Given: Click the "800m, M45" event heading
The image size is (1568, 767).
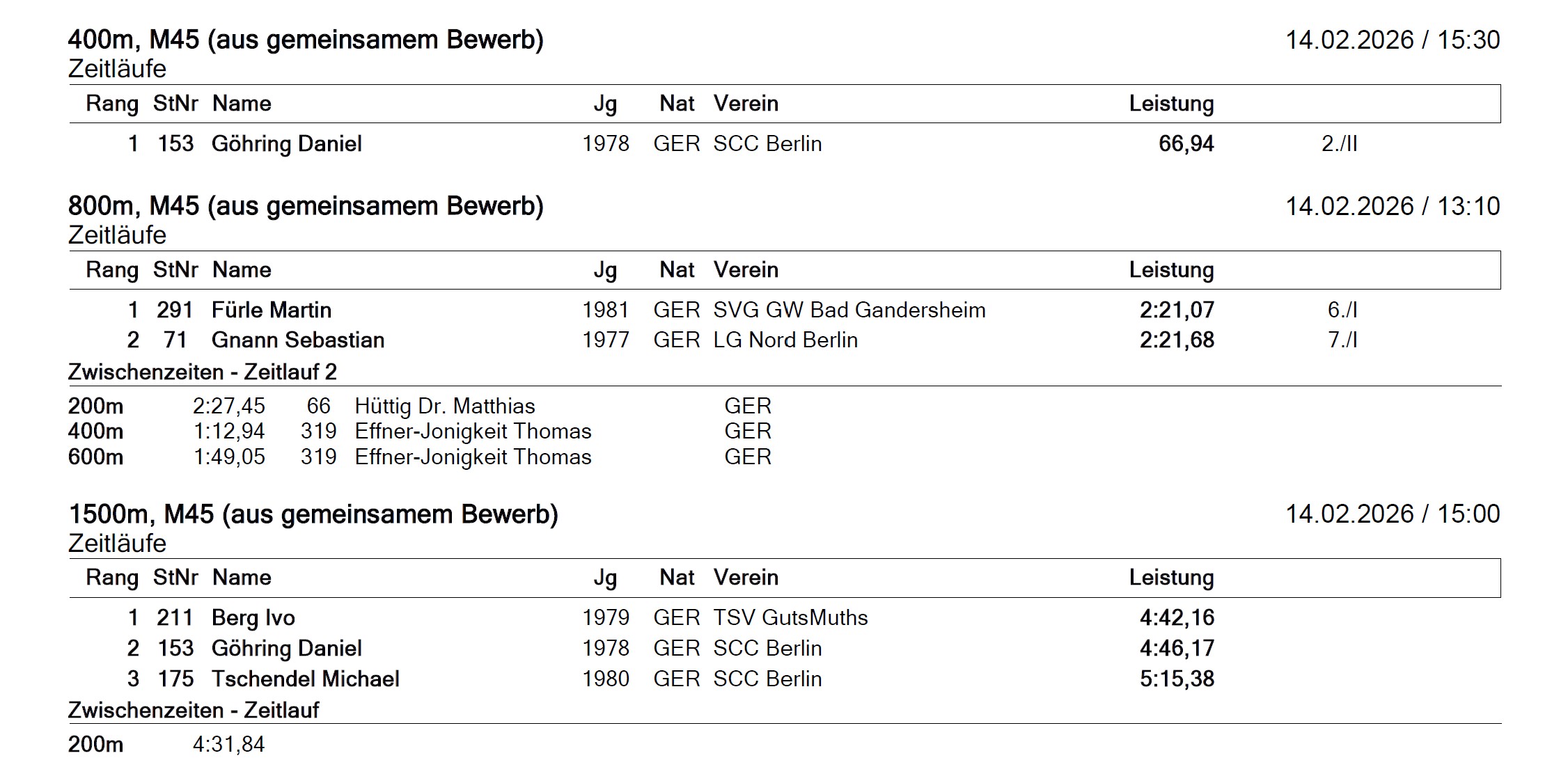Looking at the screenshot, I should [305, 206].
